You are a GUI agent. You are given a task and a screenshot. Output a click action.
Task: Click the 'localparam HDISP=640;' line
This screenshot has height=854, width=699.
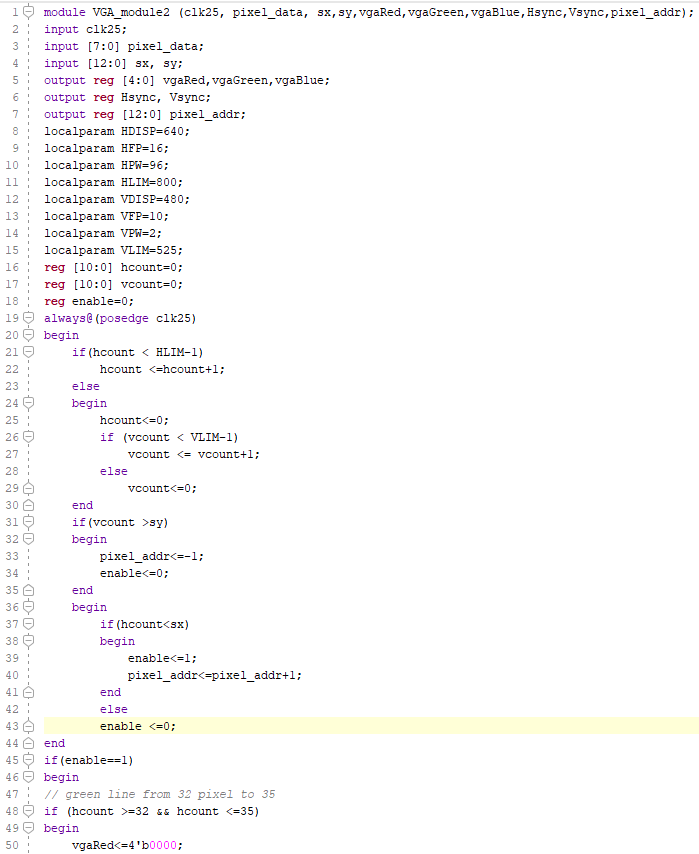point(117,131)
